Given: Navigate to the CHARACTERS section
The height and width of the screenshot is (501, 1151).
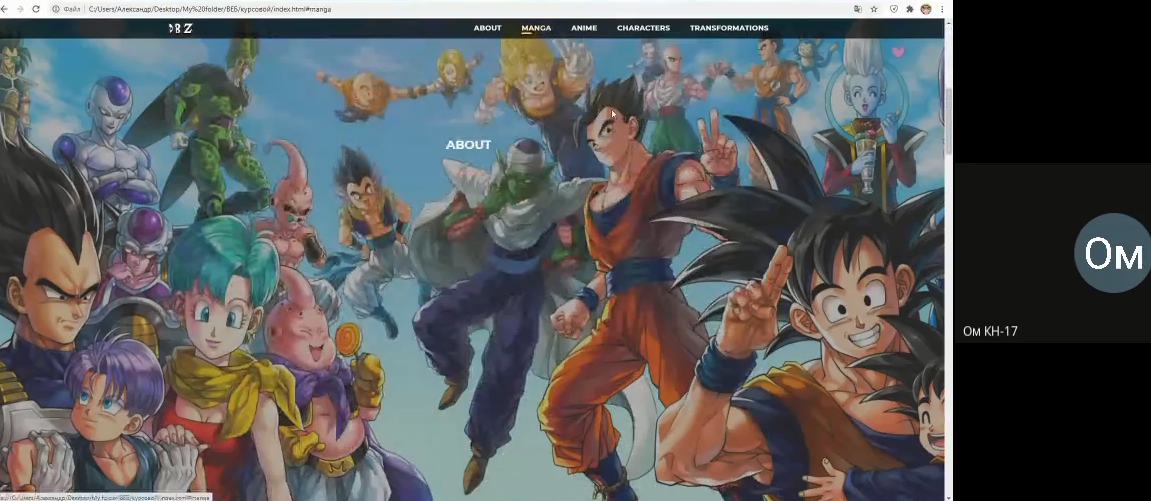Looking at the screenshot, I should click(x=643, y=28).
